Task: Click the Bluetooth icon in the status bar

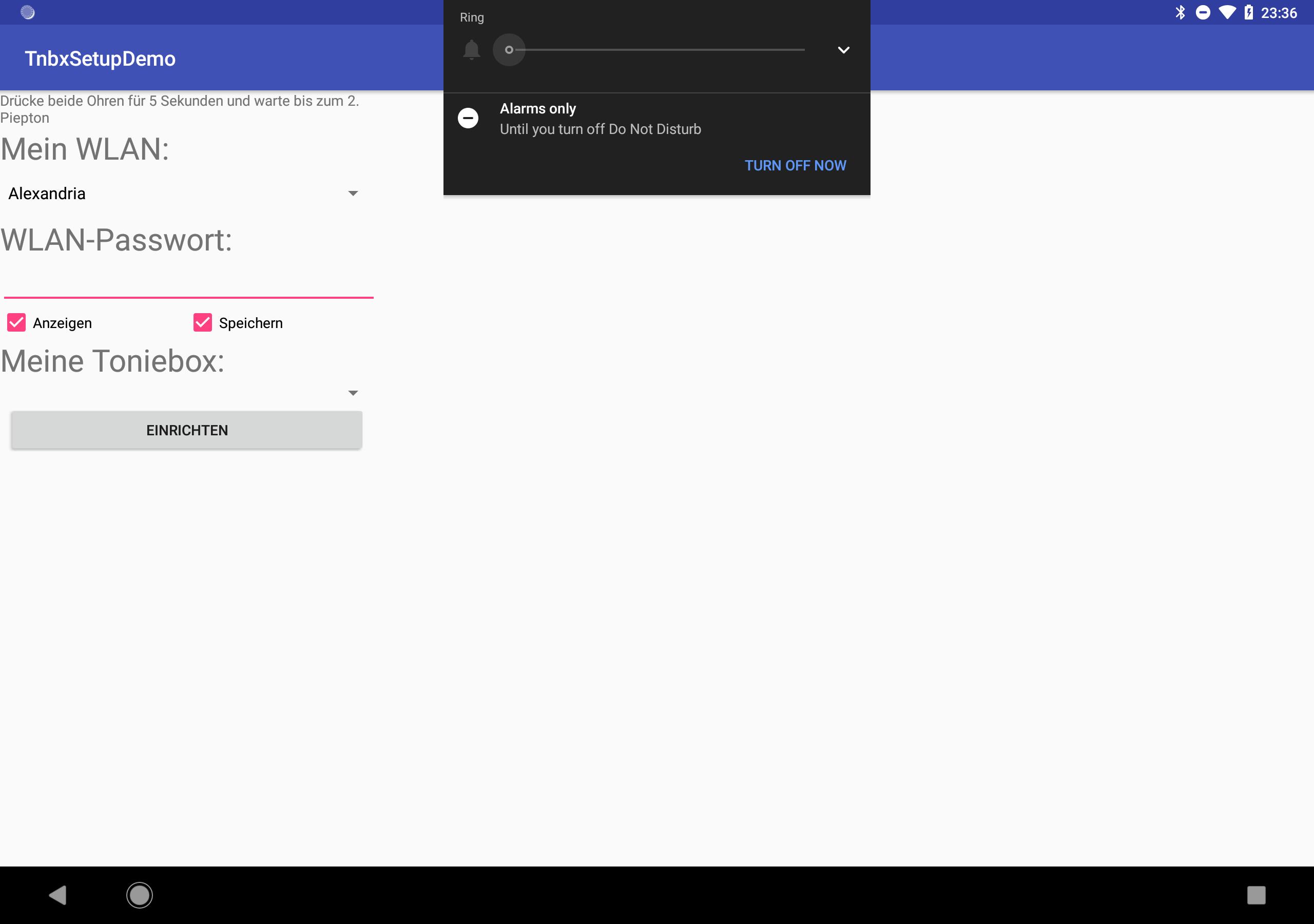Action: pos(1180,12)
